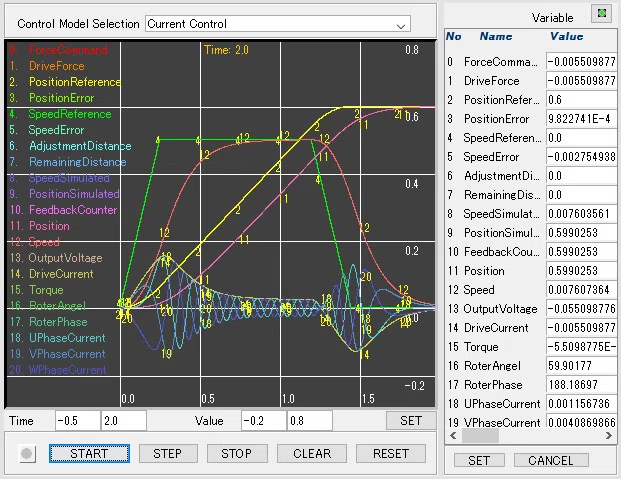Click the Time: 2.0 label in chart
621x479 pixels.
click(x=226, y=50)
